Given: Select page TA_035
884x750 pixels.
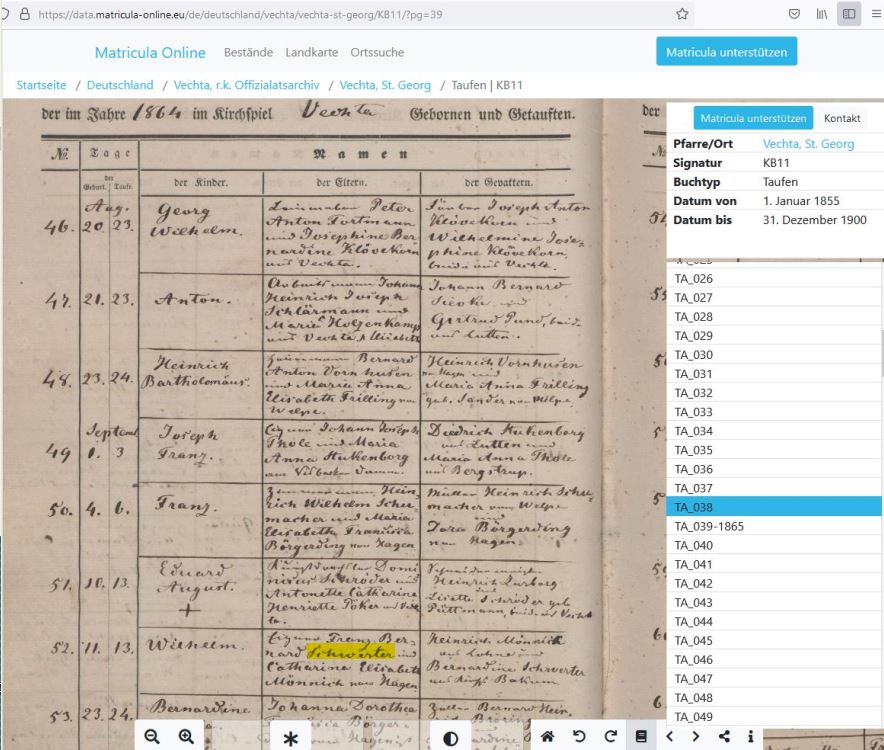Looking at the screenshot, I should tap(774, 450).
